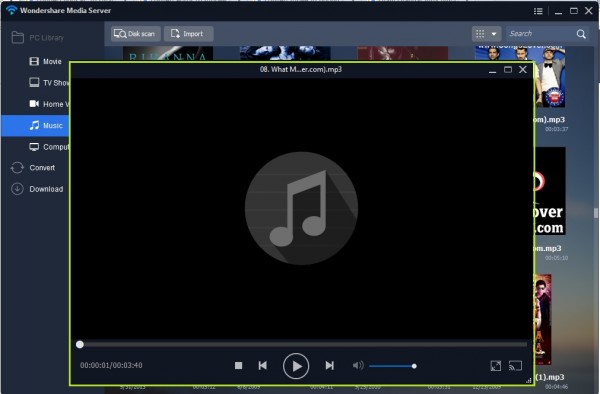Viewport: 600px width, 394px height.
Task: Cast media using the cast icon
Action: [x=515, y=366]
